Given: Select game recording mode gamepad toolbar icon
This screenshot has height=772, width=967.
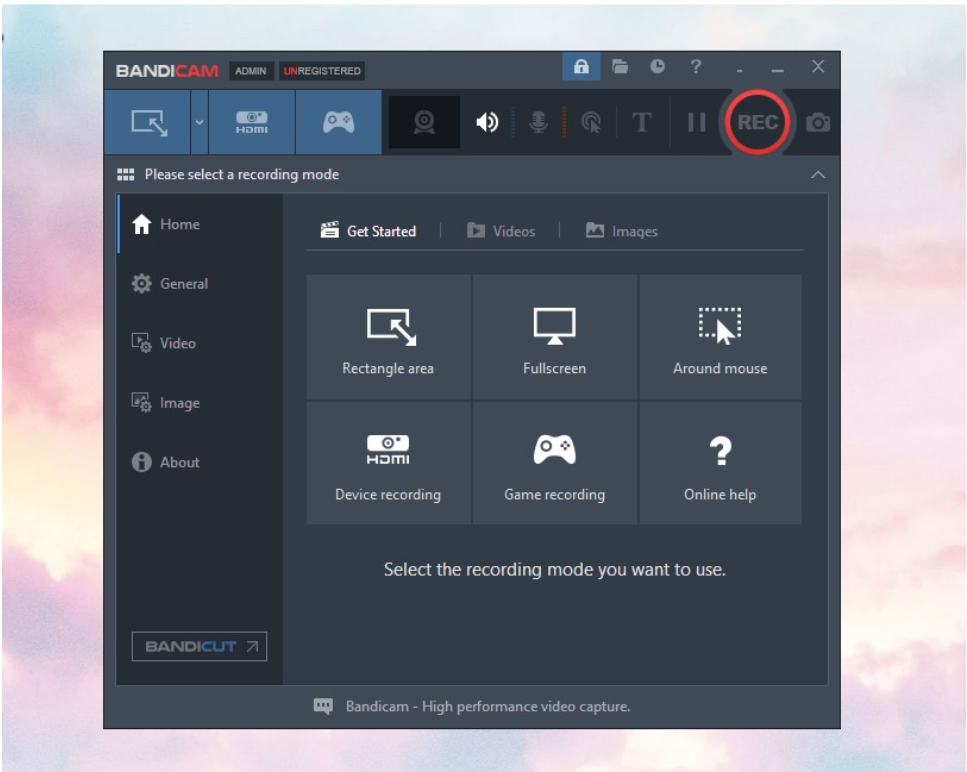Looking at the screenshot, I should coord(339,122).
